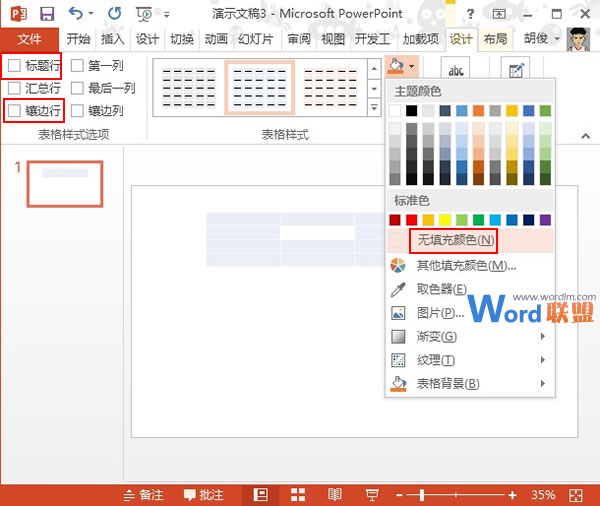Screen dimensions: 600x506
Task: Enable the Header Row (标题行) checkbox
Action: coord(14,65)
